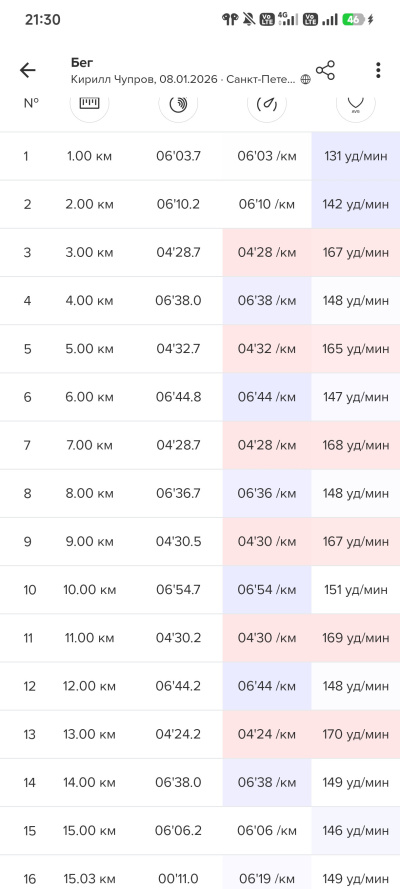Screen dimensions: 400x889
Task: Tap the № column header
Action: click(x=31, y=103)
